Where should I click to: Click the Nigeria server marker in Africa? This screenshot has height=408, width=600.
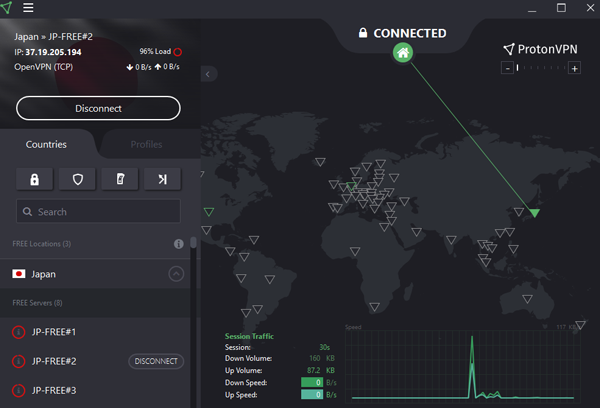(x=355, y=251)
